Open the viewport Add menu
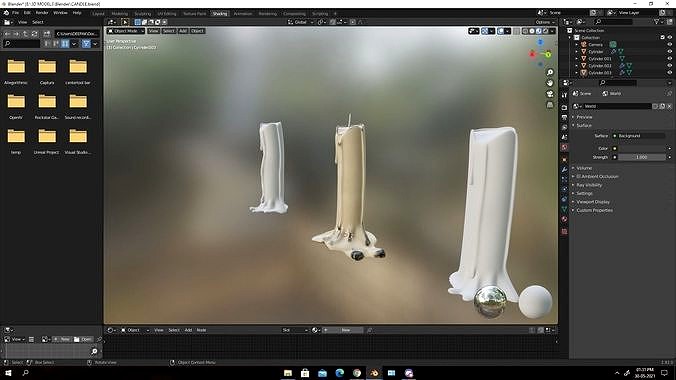Viewport: 676px width, 380px height. (x=183, y=31)
